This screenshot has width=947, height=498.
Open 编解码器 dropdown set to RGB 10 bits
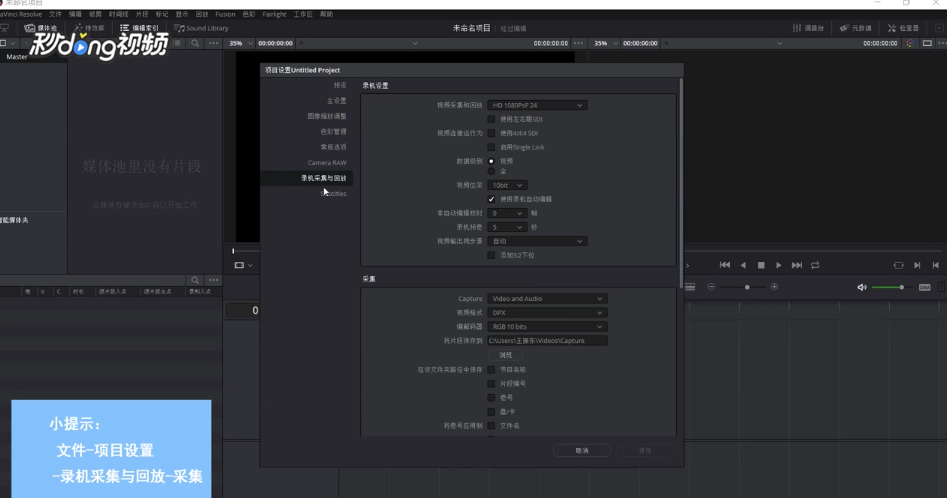coord(547,327)
